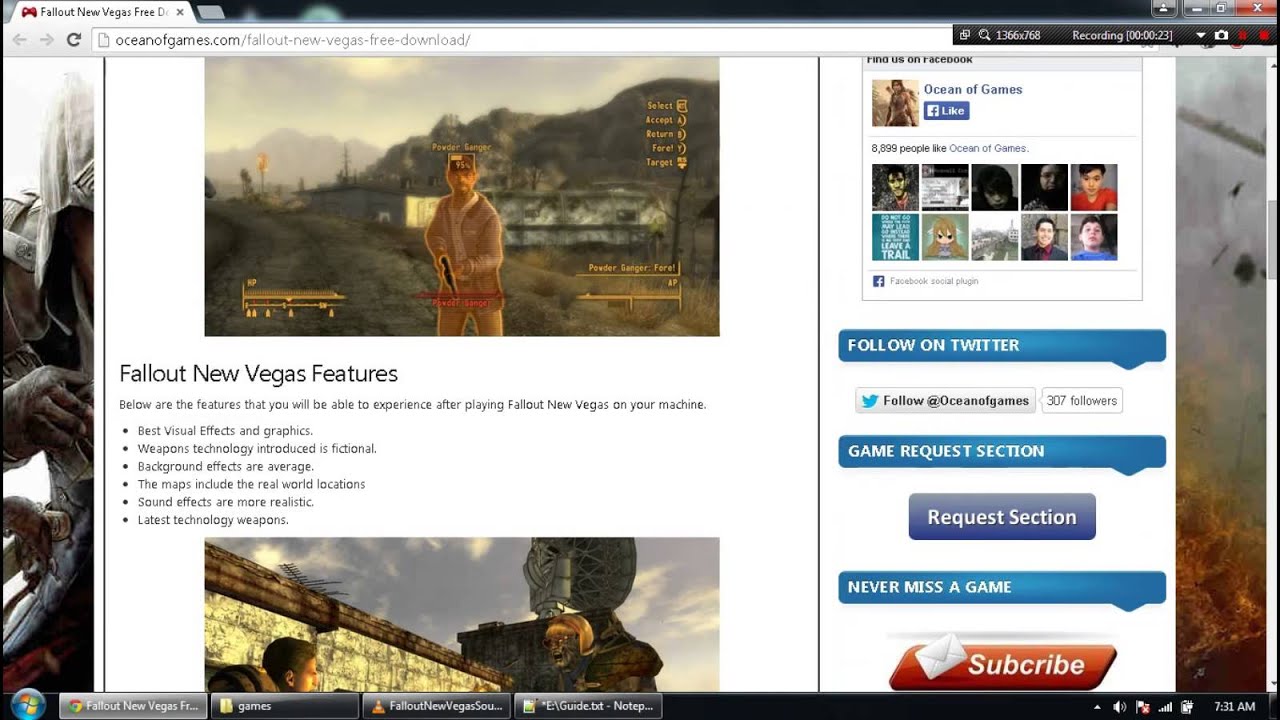Screen dimensions: 1280x720
Task: Click recorder magnifier zoom icon
Action: [985, 35]
